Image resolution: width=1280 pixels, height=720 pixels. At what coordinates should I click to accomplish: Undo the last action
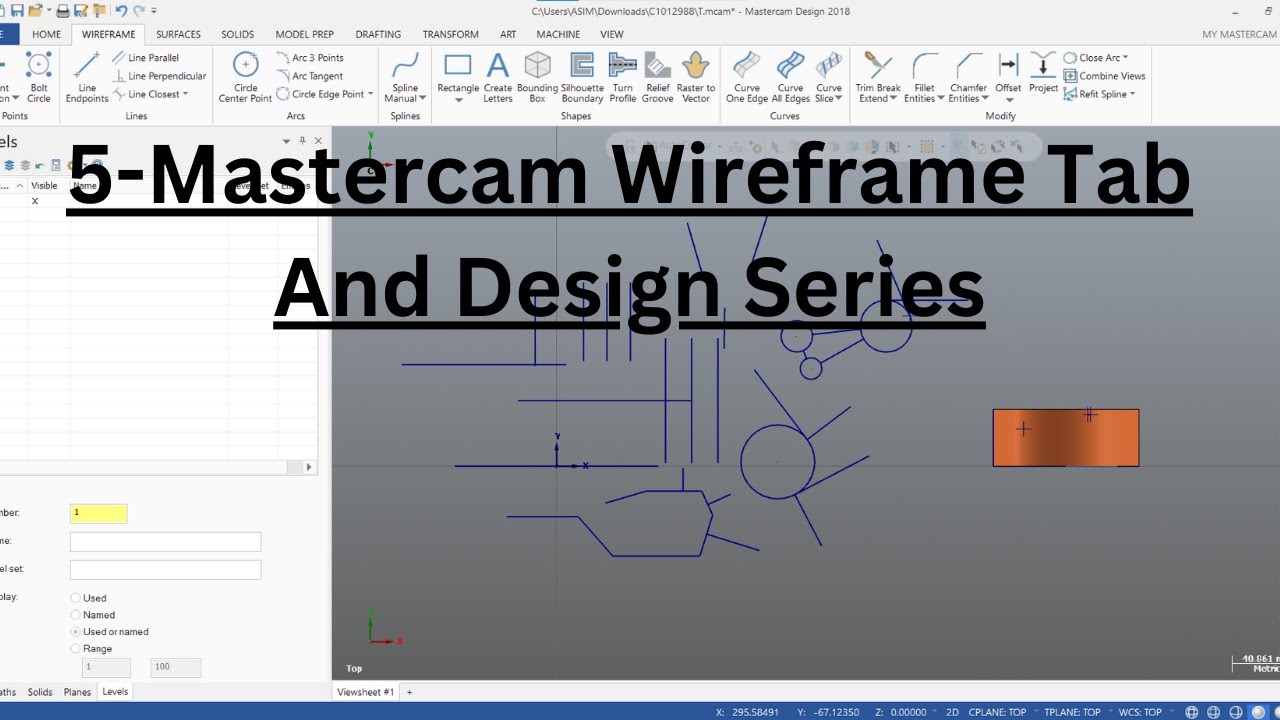click(x=121, y=11)
